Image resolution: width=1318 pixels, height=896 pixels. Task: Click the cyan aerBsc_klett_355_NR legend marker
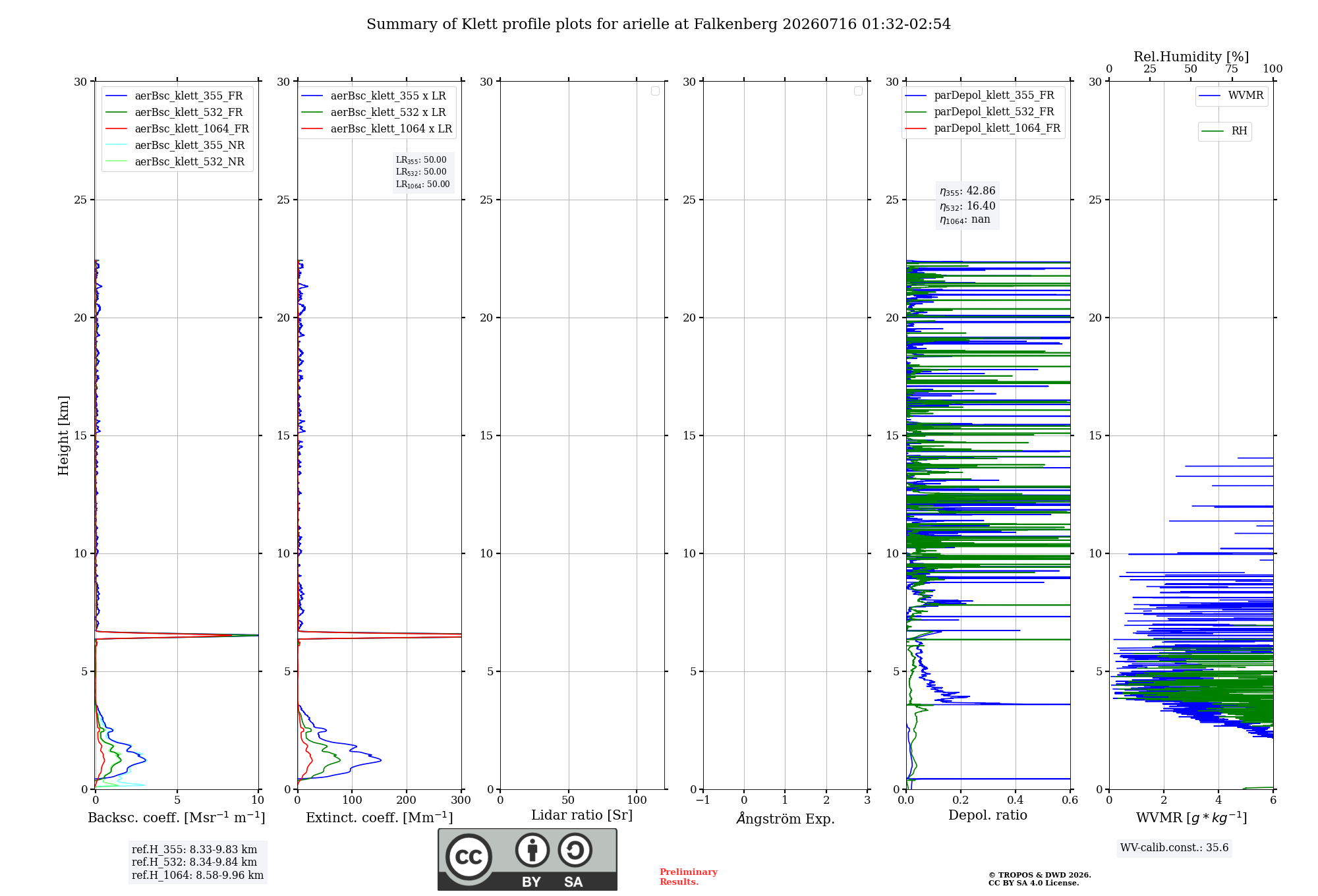click(x=116, y=146)
